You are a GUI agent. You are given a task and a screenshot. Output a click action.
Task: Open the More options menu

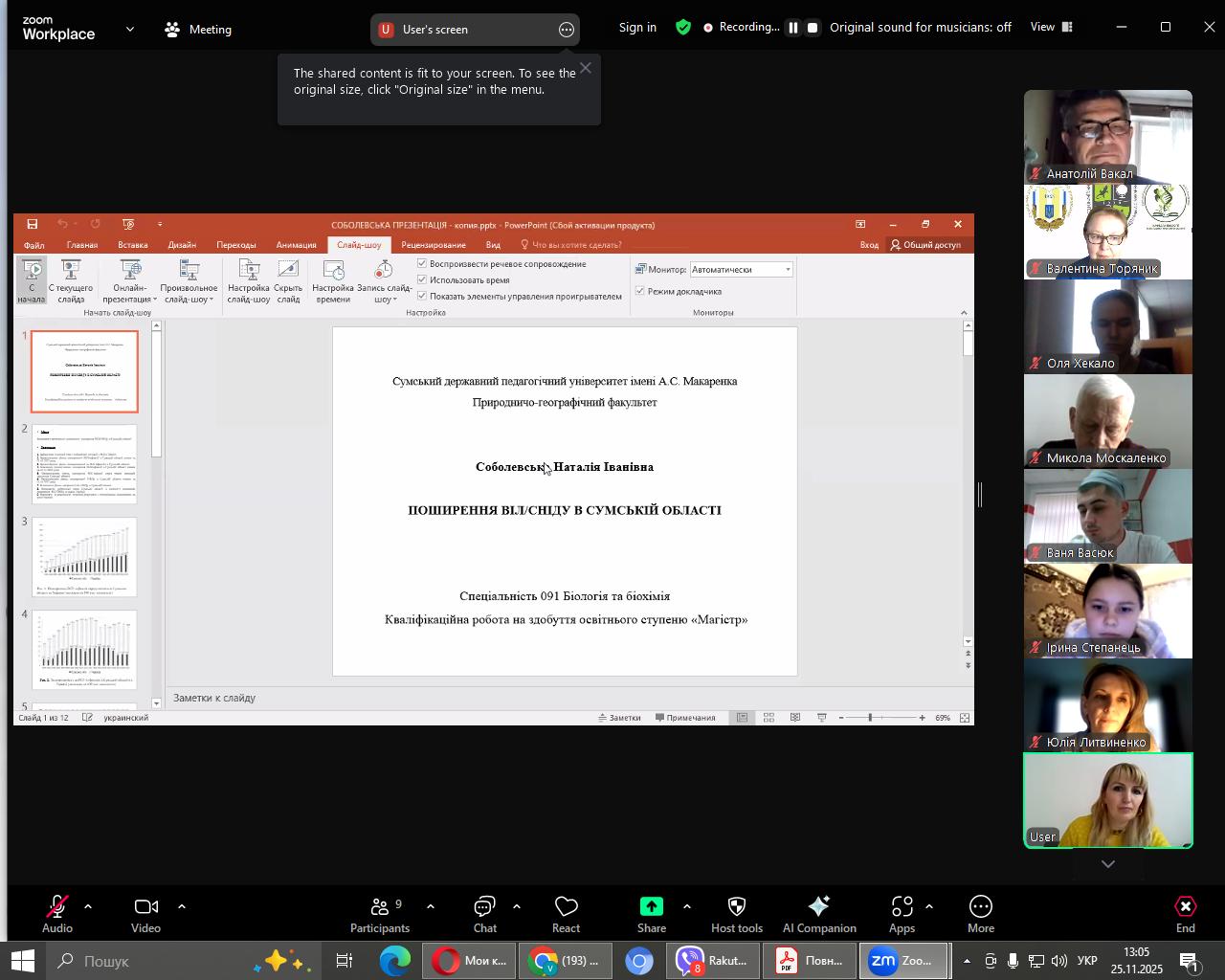tap(980, 913)
